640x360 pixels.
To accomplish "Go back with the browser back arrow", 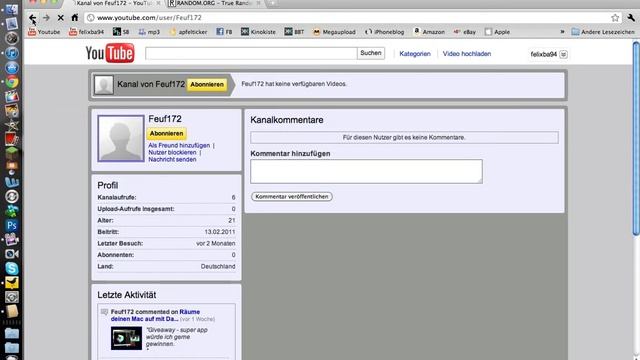I will 32,18.
